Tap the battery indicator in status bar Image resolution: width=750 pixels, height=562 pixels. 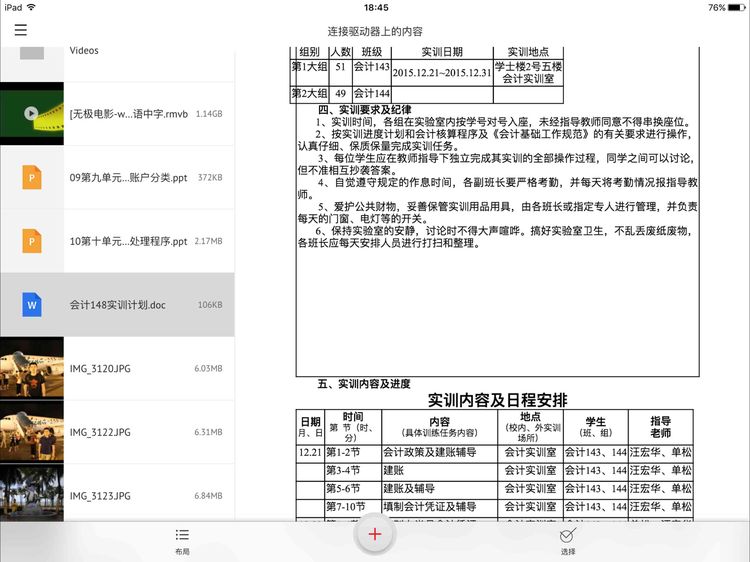pyautogui.click(x=733, y=7)
